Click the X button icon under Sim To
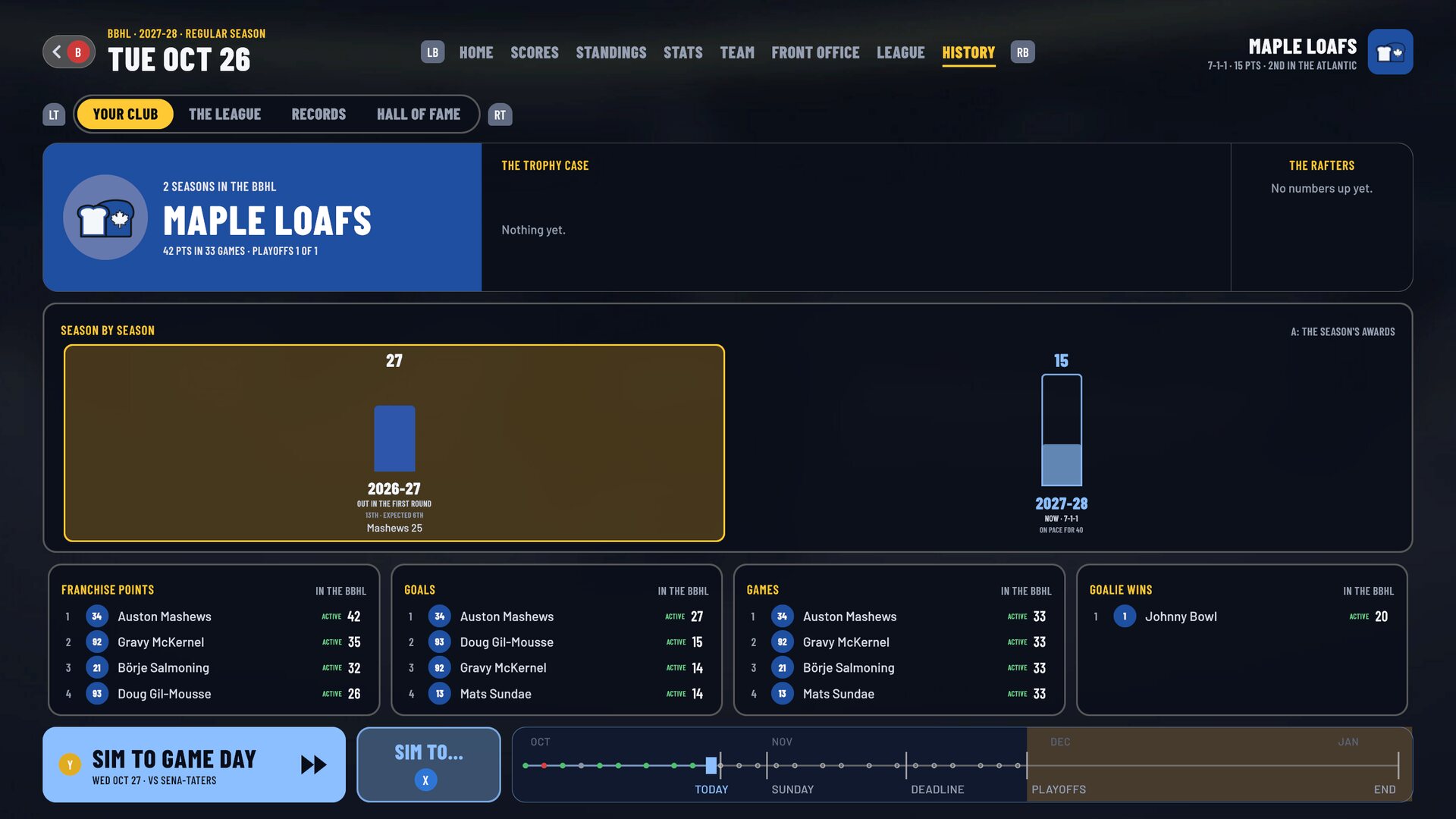Screen dimensions: 1456x819 (425, 780)
